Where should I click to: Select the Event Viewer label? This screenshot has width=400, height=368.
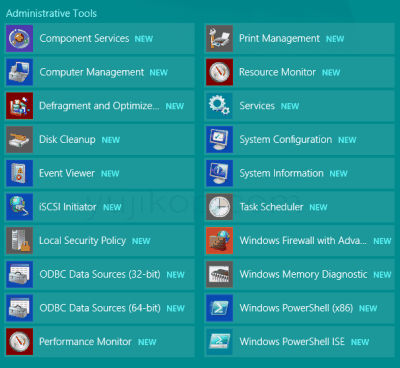point(67,173)
